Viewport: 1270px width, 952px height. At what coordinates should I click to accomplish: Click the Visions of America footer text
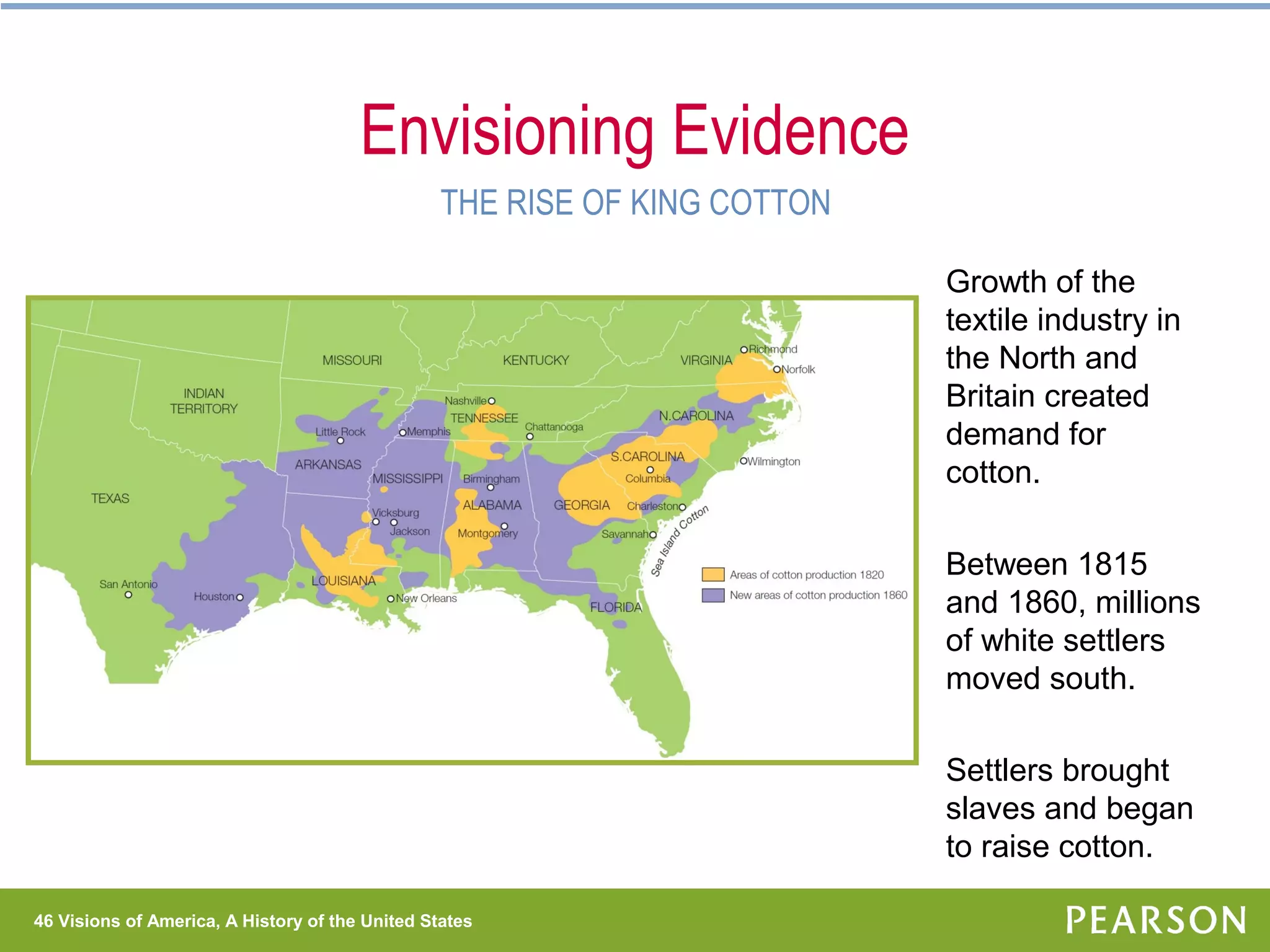click(253, 921)
